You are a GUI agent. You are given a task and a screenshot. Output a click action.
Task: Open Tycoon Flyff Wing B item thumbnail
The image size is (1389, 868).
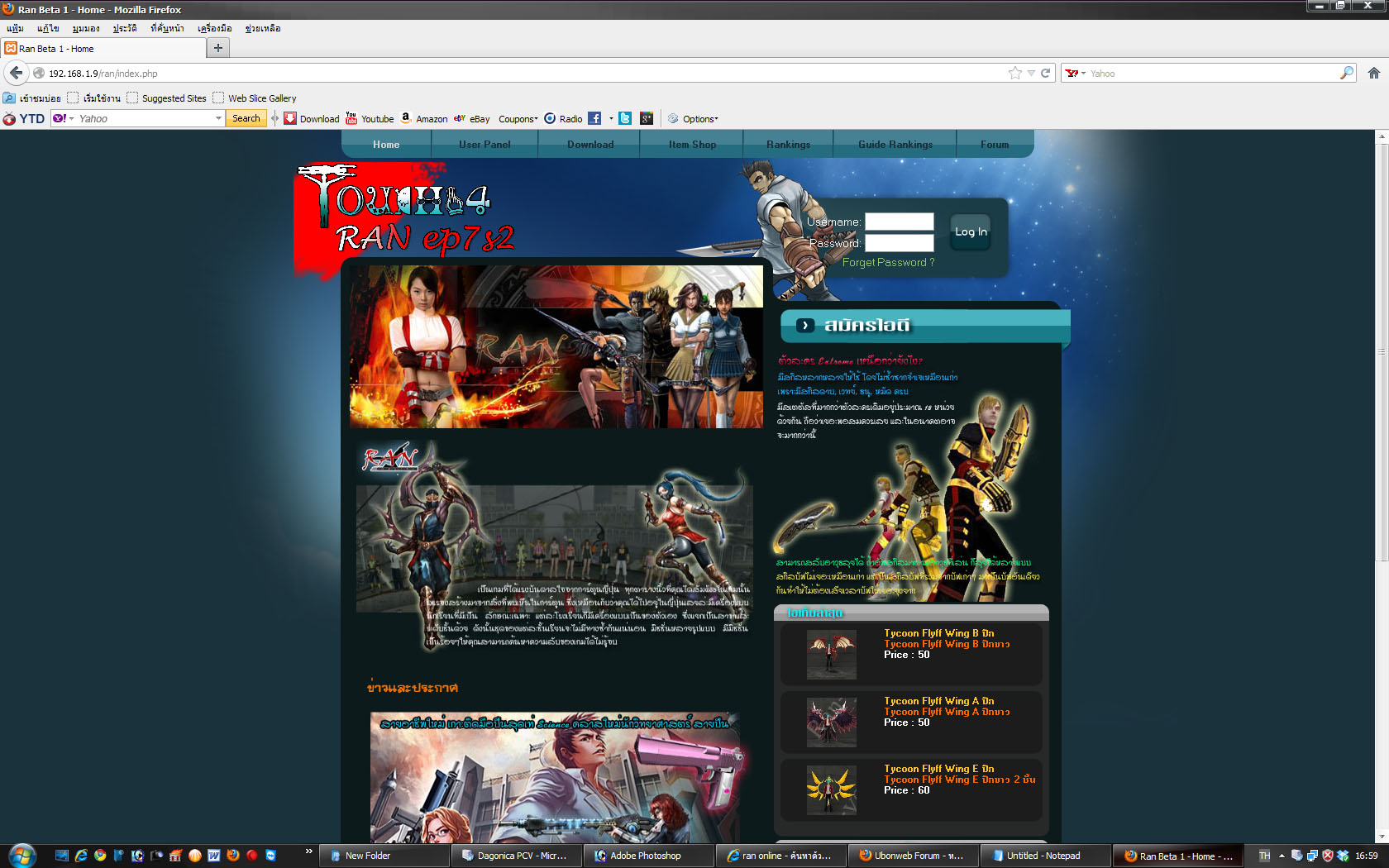point(832,654)
